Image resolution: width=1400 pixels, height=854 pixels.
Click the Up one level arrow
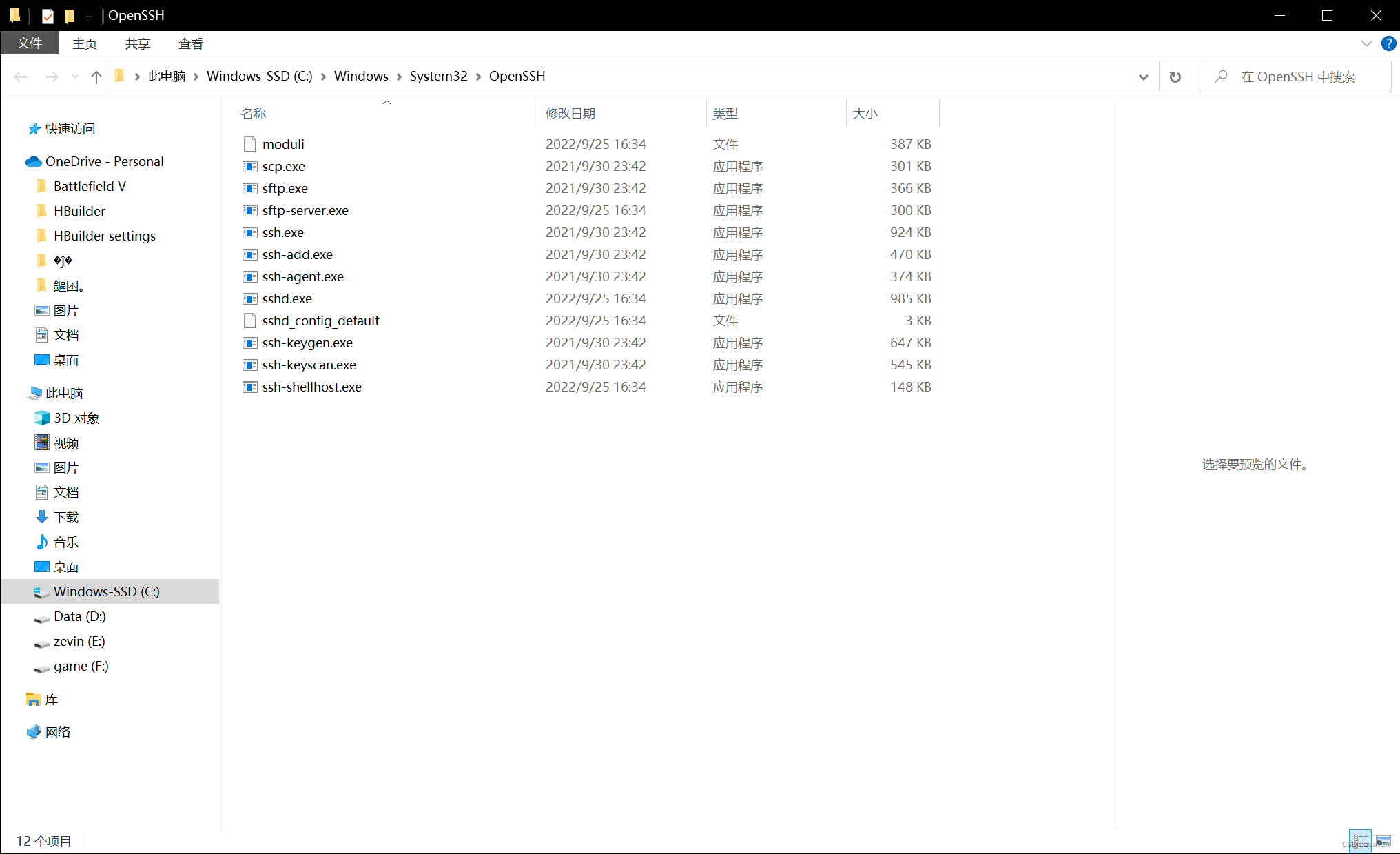tap(96, 77)
